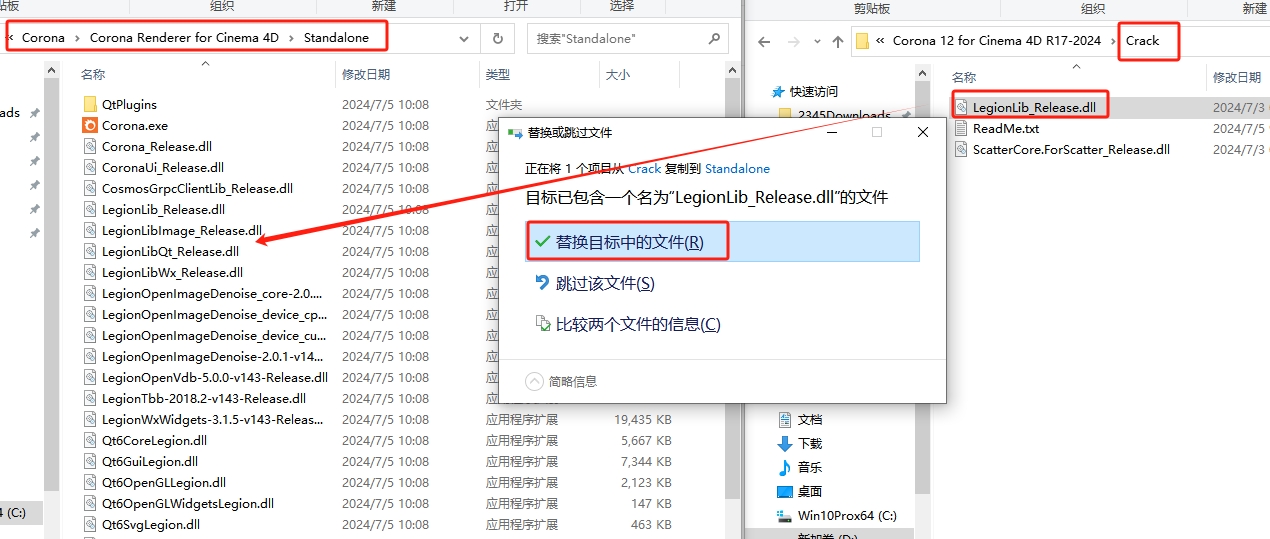Screen dimensions: 1270x539
Task: Click the Qt6GuiLegion.dll file icon
Action: point(90,461)
